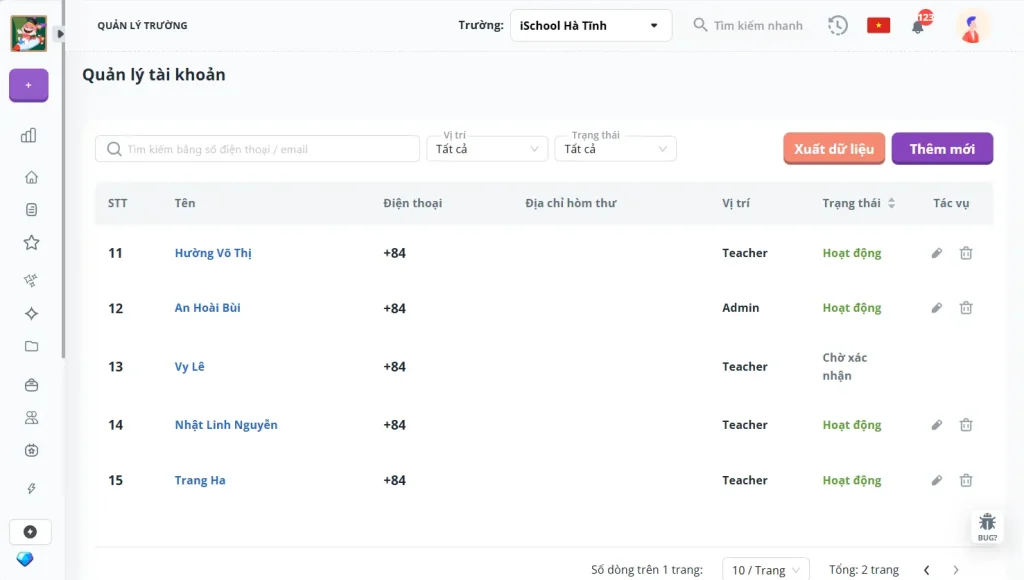Click the Vietnam flag language icon
1024x580 pixels.
[878, 25]
